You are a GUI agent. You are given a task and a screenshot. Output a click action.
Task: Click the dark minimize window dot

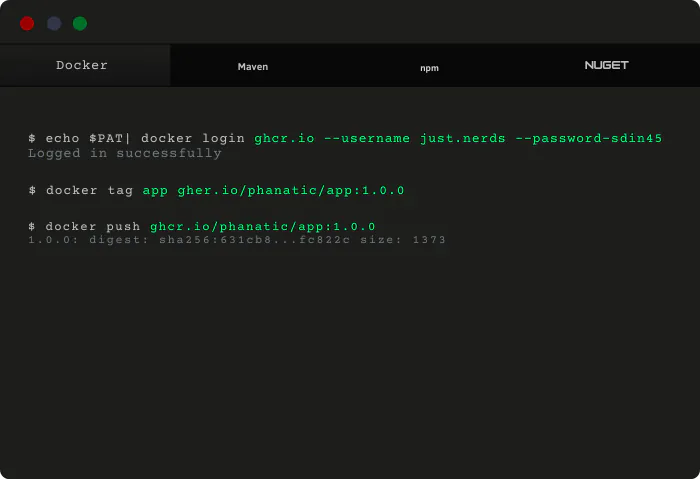(x=54, y=23)
